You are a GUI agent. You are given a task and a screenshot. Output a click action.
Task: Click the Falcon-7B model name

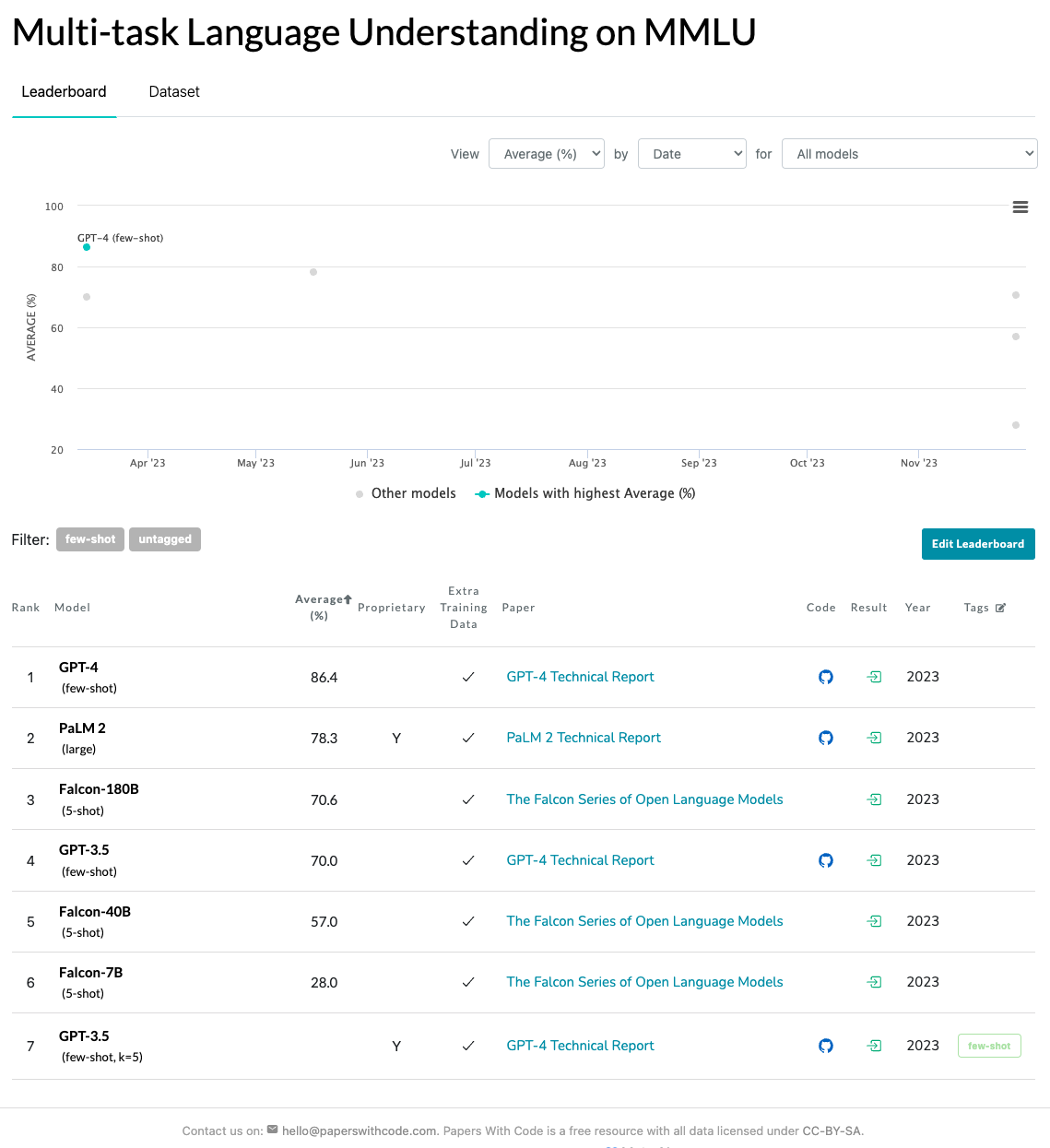90,973
